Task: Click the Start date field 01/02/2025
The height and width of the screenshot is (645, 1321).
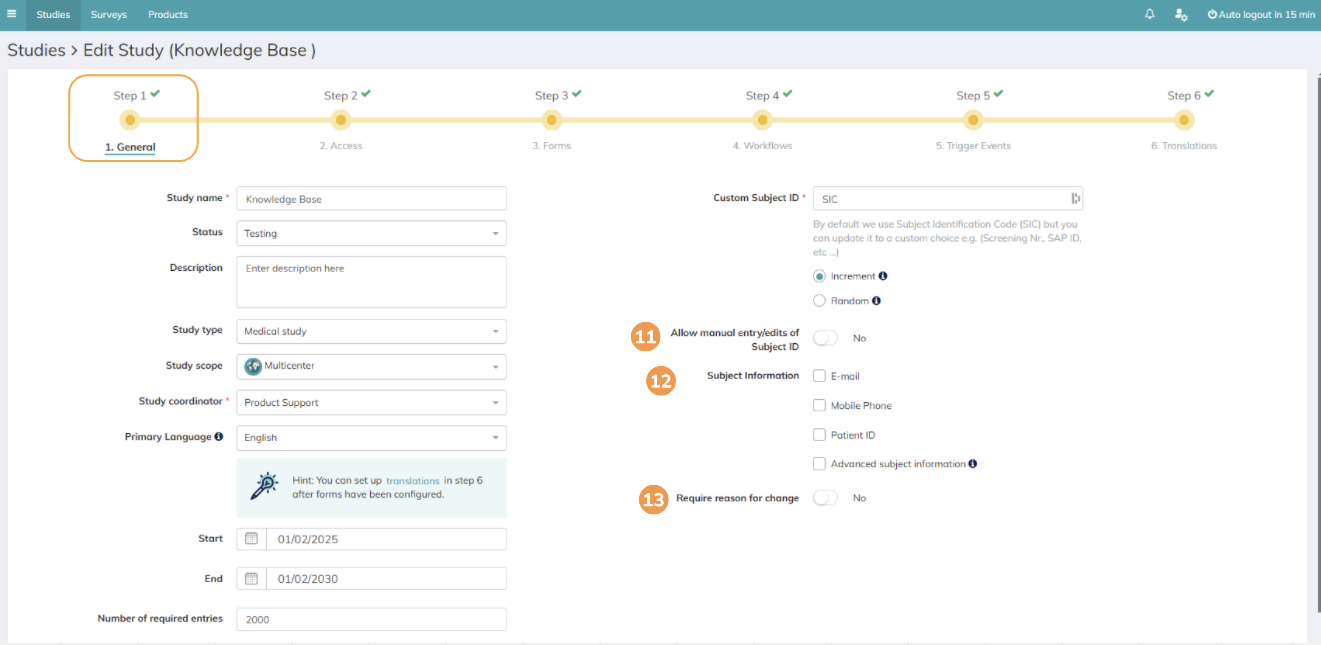Action: pyautogui.click(x=386, y=539)
